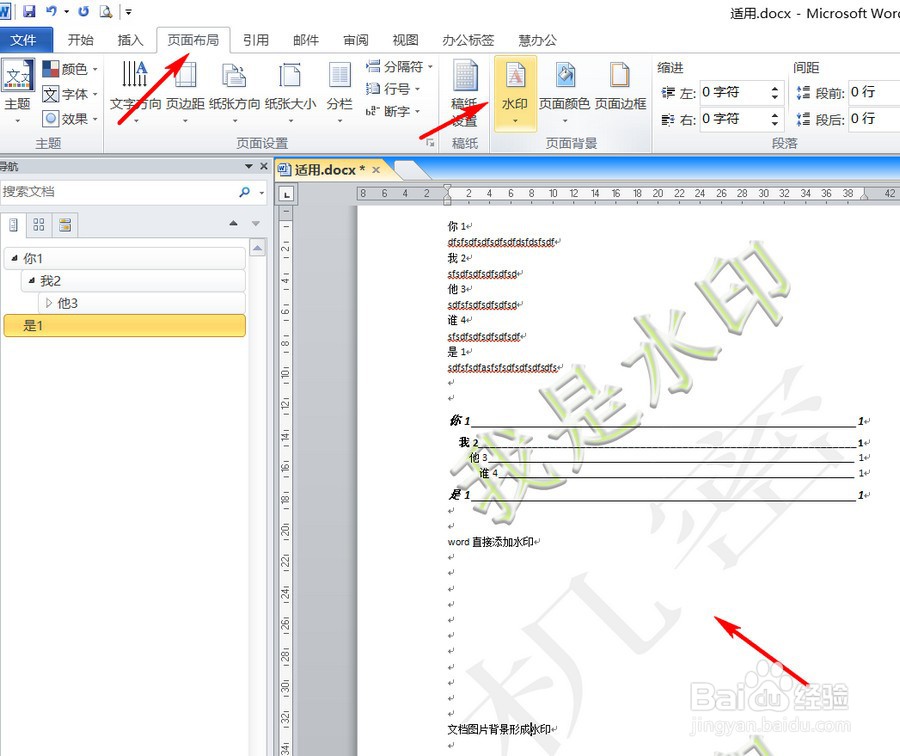Switch to the 插入 ribbon tab
The height and width of the screenshot is (756, 900).
[x=130, y=40]
